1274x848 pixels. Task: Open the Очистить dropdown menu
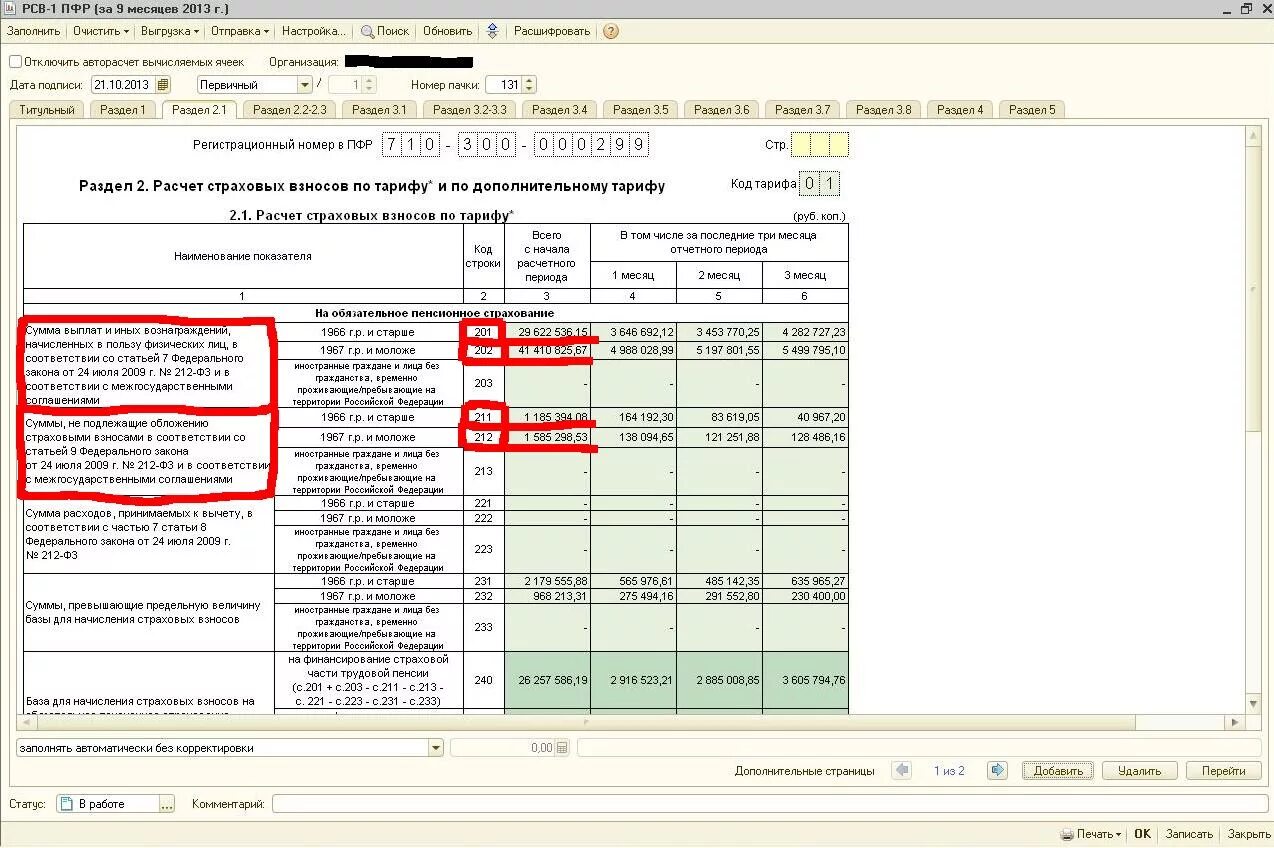[101, 31]
